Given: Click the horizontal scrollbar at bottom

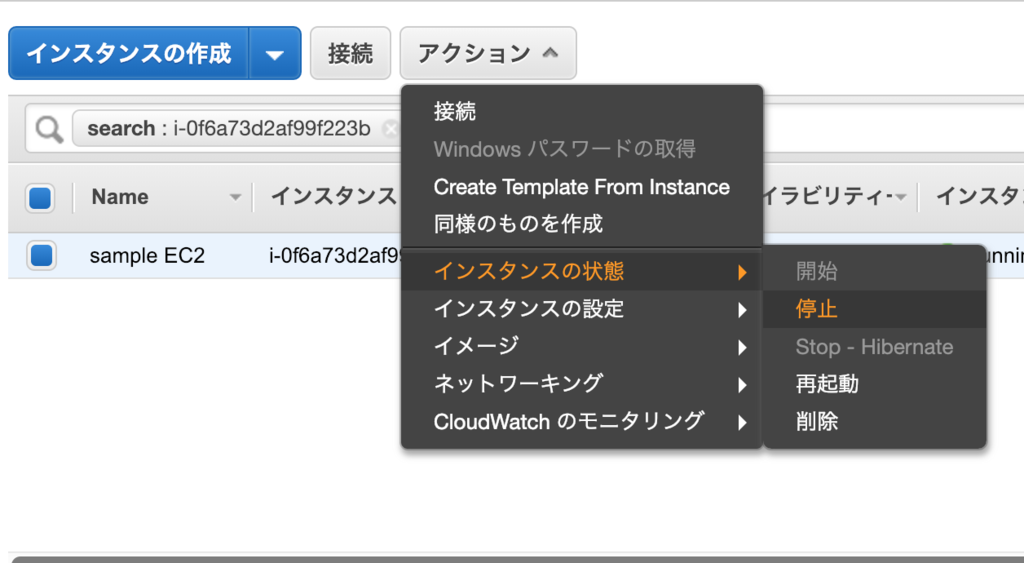Looking at the screenshot, I should pyautogui.click(x=518, y=559).
